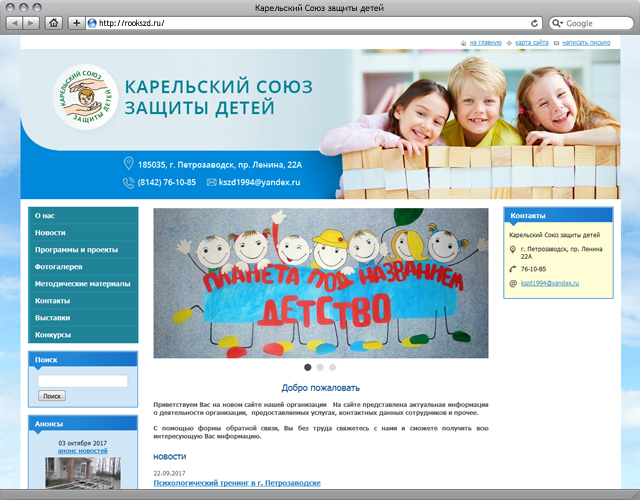Click phone number '76-10-85' in Контакты box
This screenshot has height=500, width=640.
pos(533,269)
